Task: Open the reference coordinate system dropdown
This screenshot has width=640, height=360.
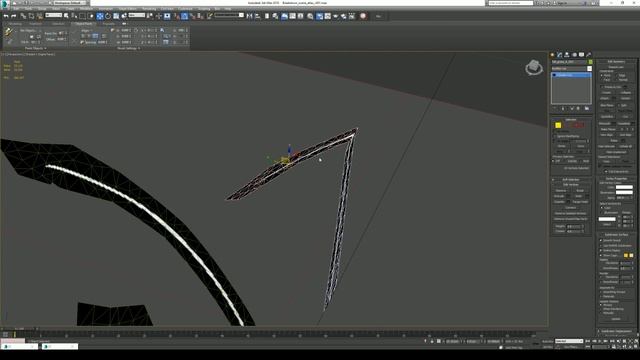Action: pyautogui.click(x=137, y=15)
